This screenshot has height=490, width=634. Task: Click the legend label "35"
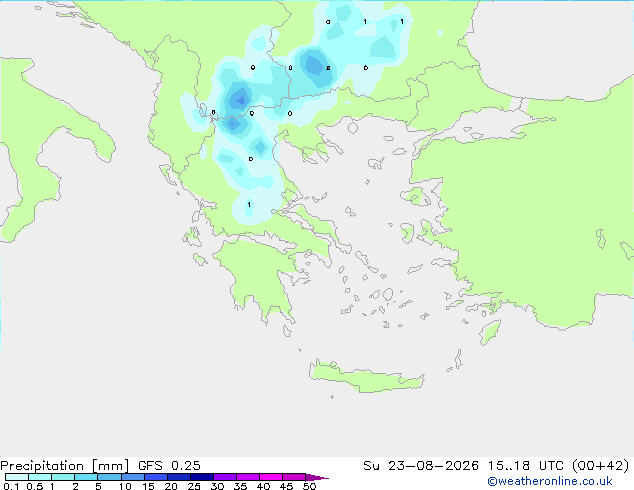coord(240,486)
